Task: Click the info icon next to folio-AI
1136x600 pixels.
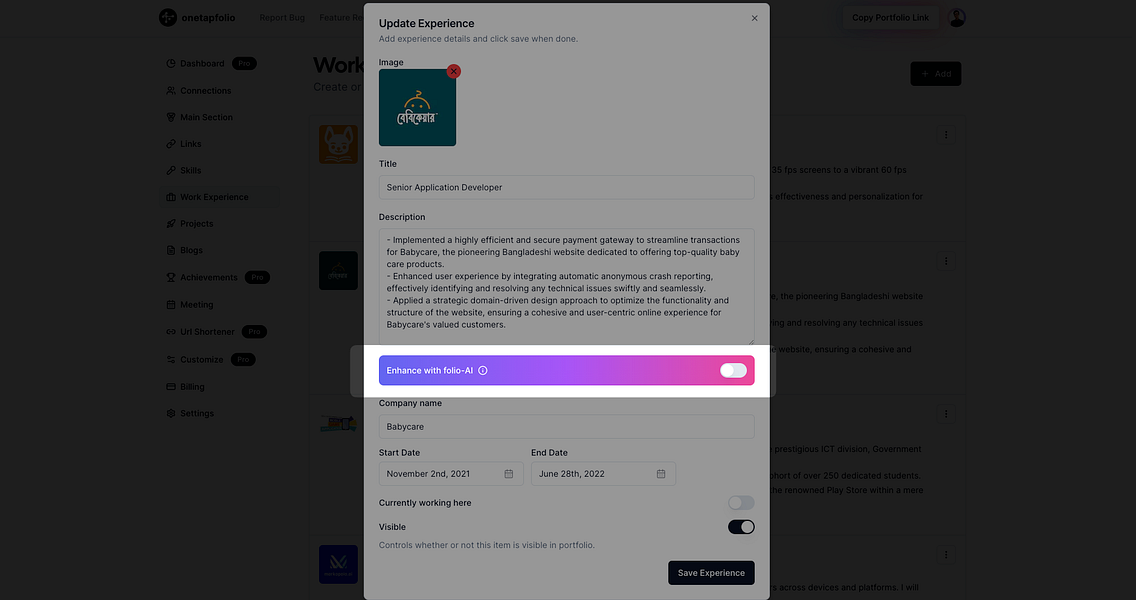Action: 482,370
